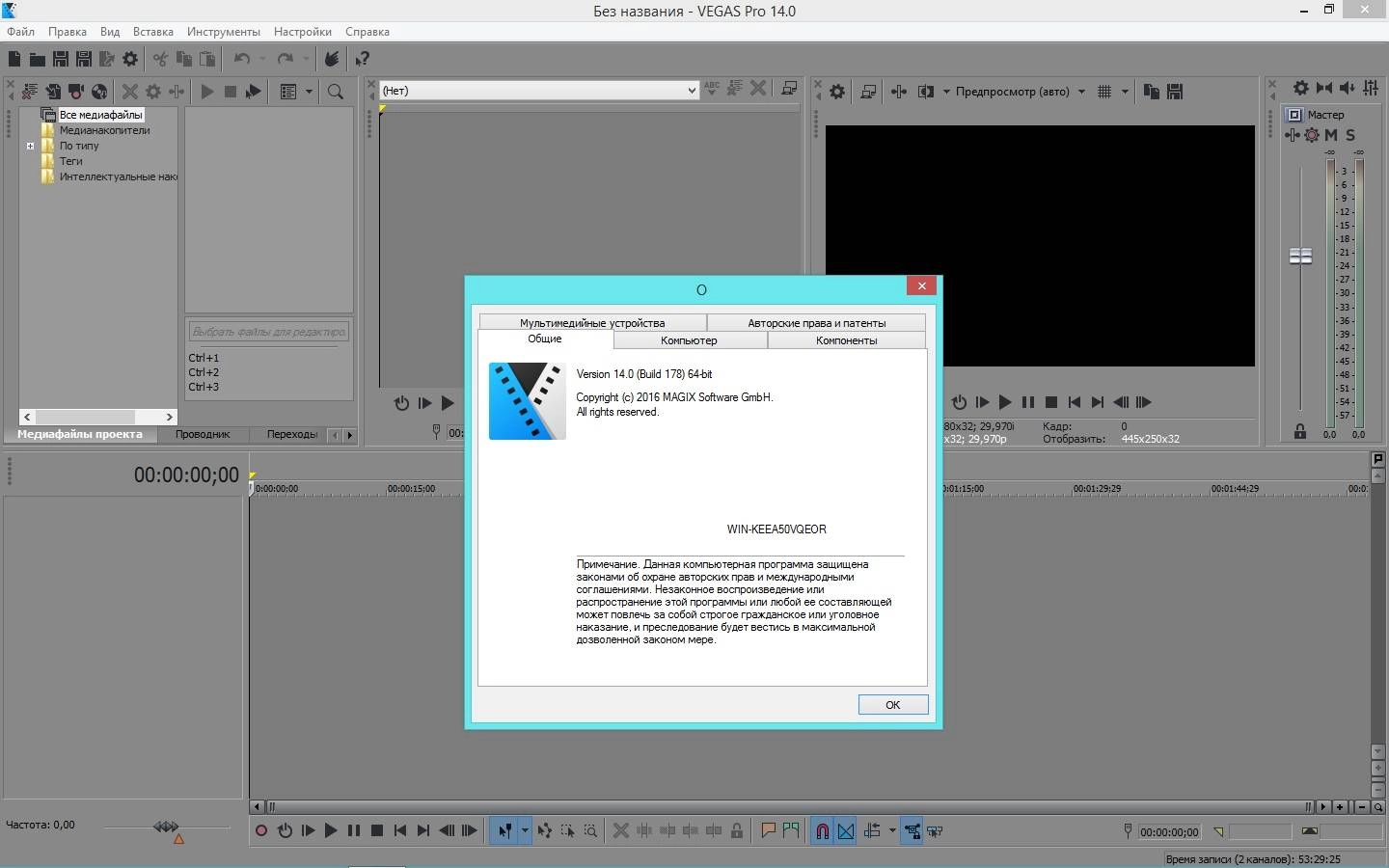Click OK in the About dialog
Screen dimensions: 1389x868
click(893, 705)
